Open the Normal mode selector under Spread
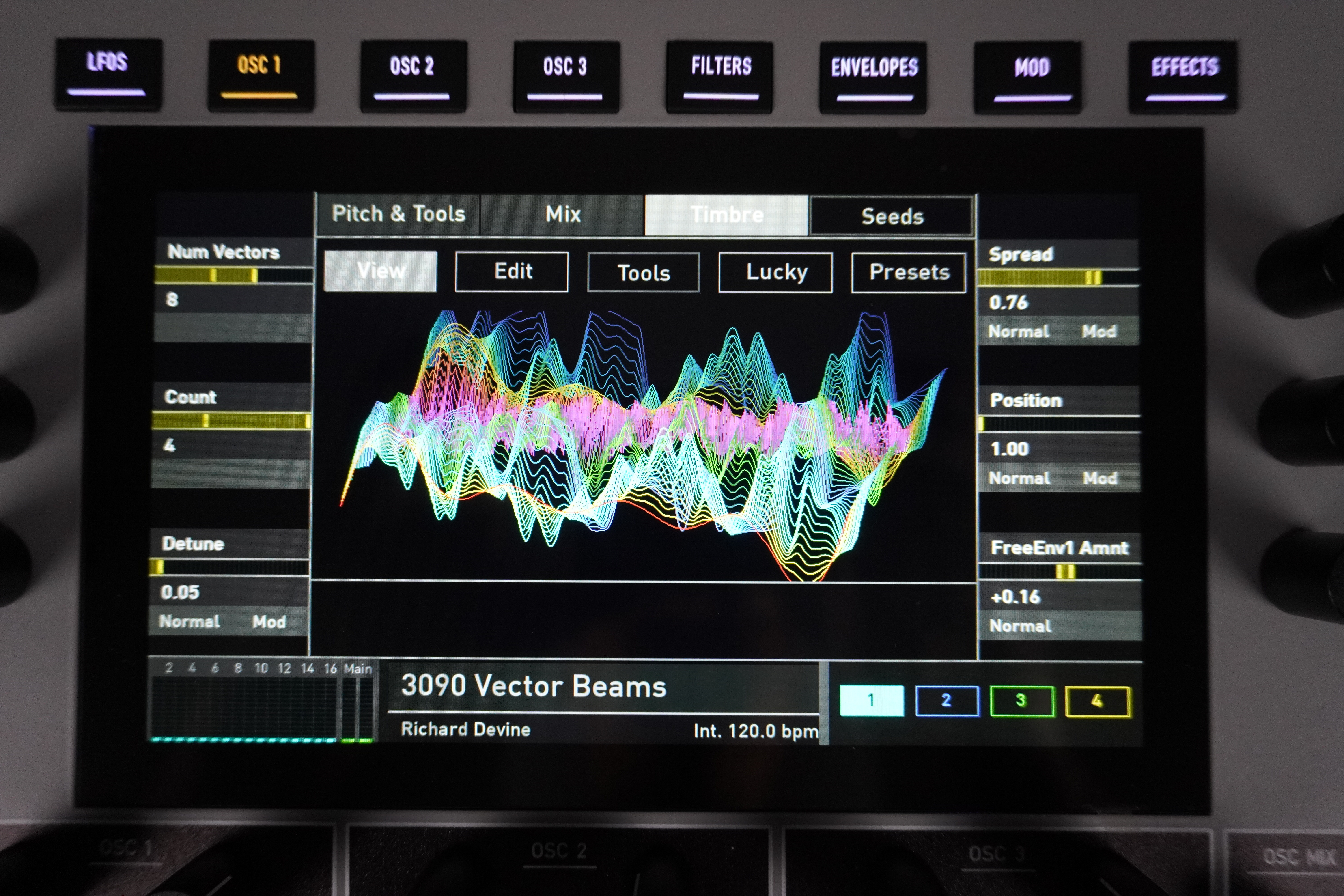Viewport: 1344px width, 896px height. coord(1019,332)
